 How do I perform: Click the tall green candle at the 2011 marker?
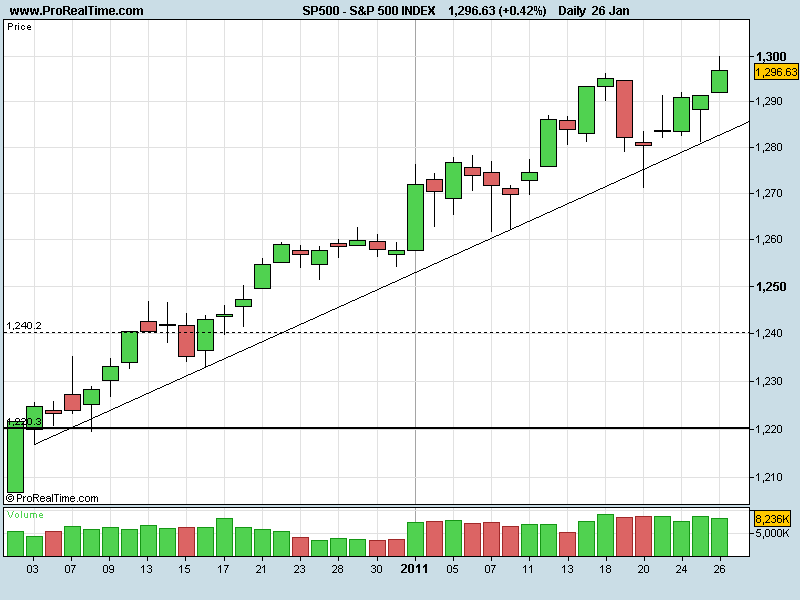point(415,217)
